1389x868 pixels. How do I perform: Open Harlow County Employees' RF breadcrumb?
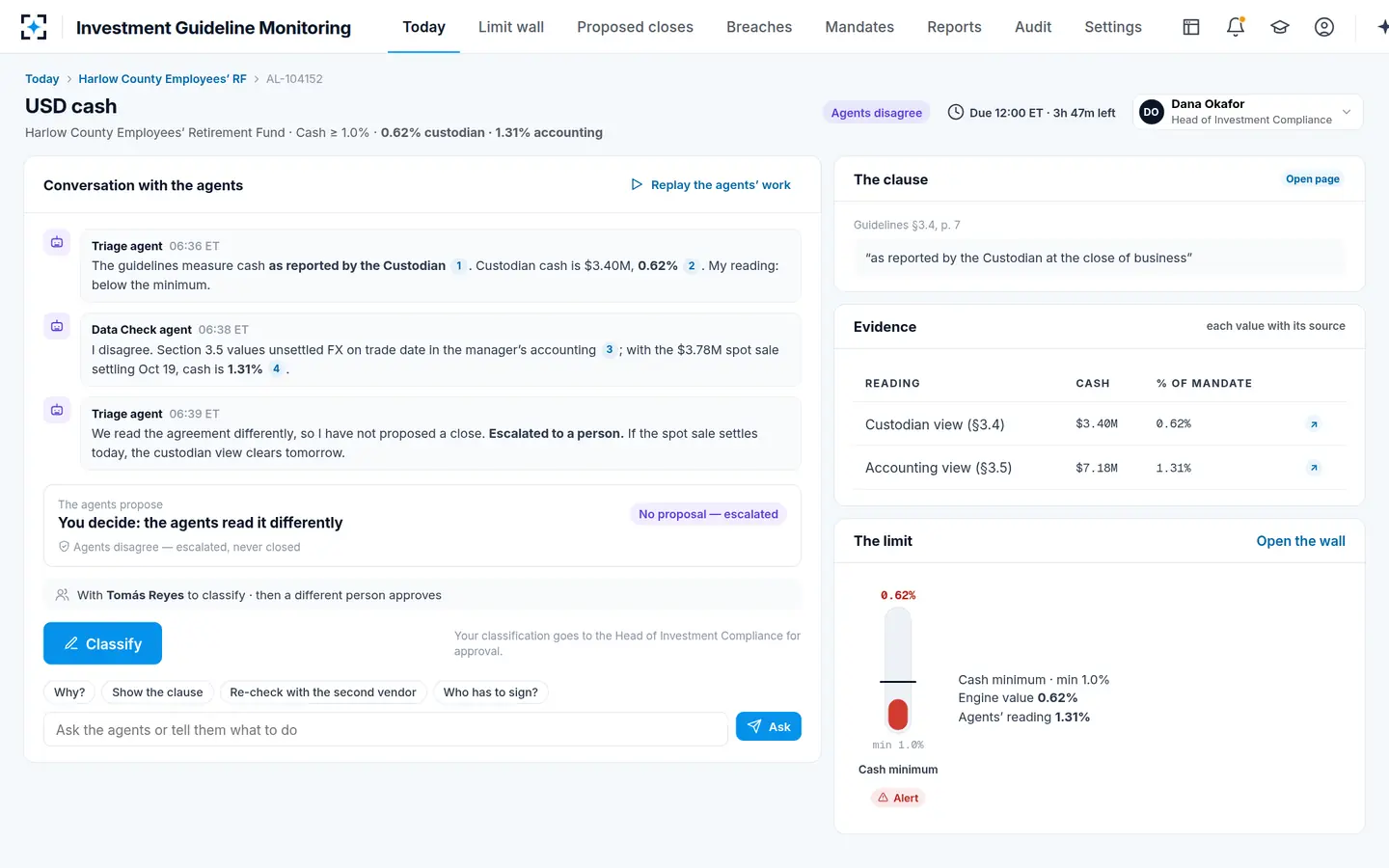click(x=162, y=79)
